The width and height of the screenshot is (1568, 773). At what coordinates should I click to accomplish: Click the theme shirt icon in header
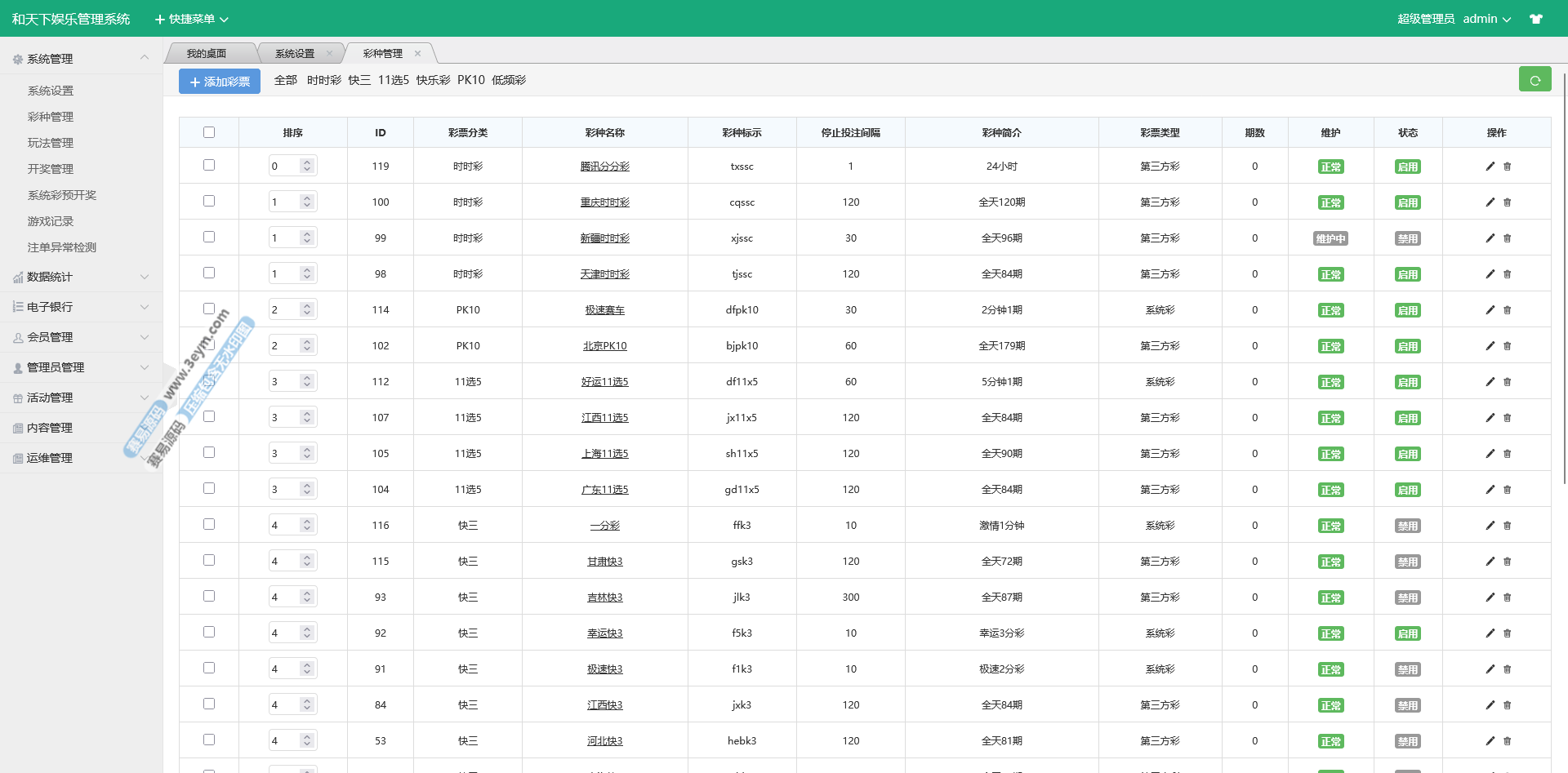[x=1536, y=19]
